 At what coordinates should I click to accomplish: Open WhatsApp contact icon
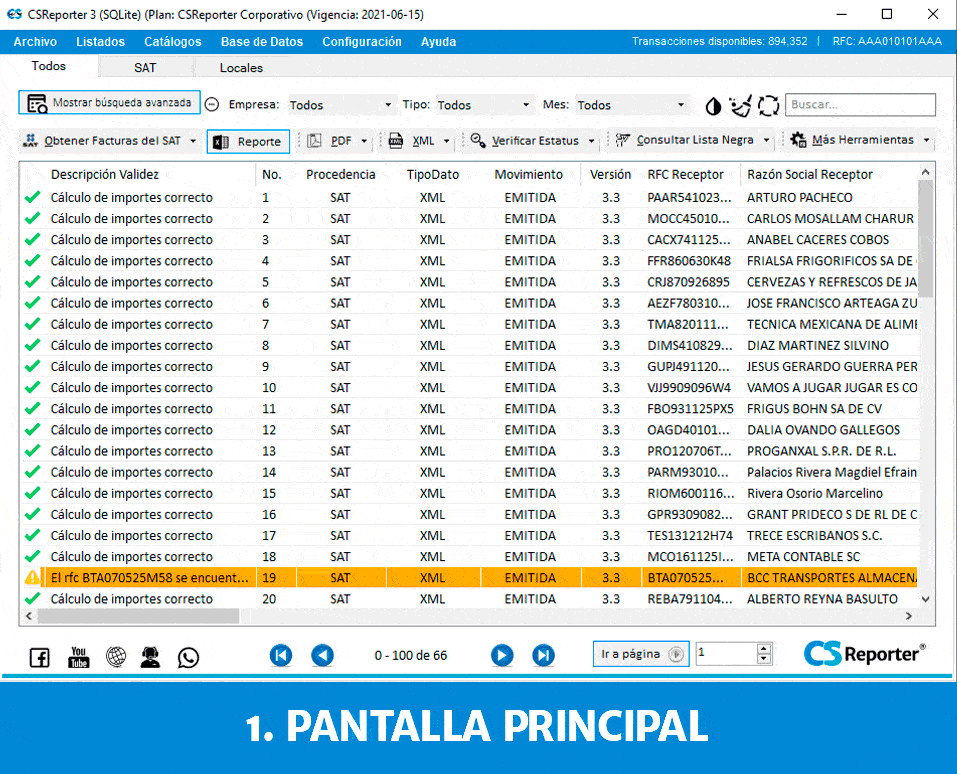(x=188, y=657)
